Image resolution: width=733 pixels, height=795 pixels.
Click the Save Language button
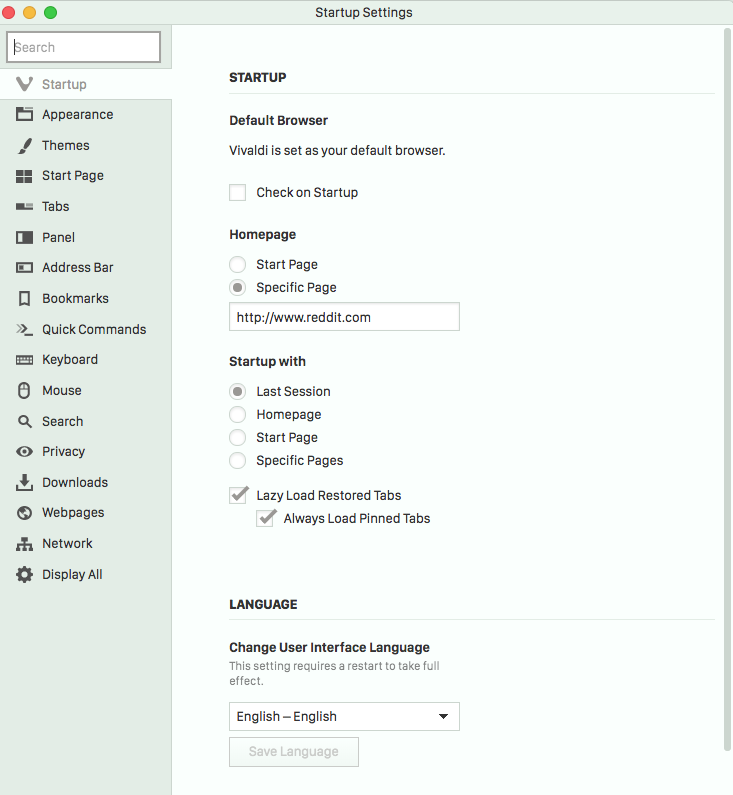point(294,752)
